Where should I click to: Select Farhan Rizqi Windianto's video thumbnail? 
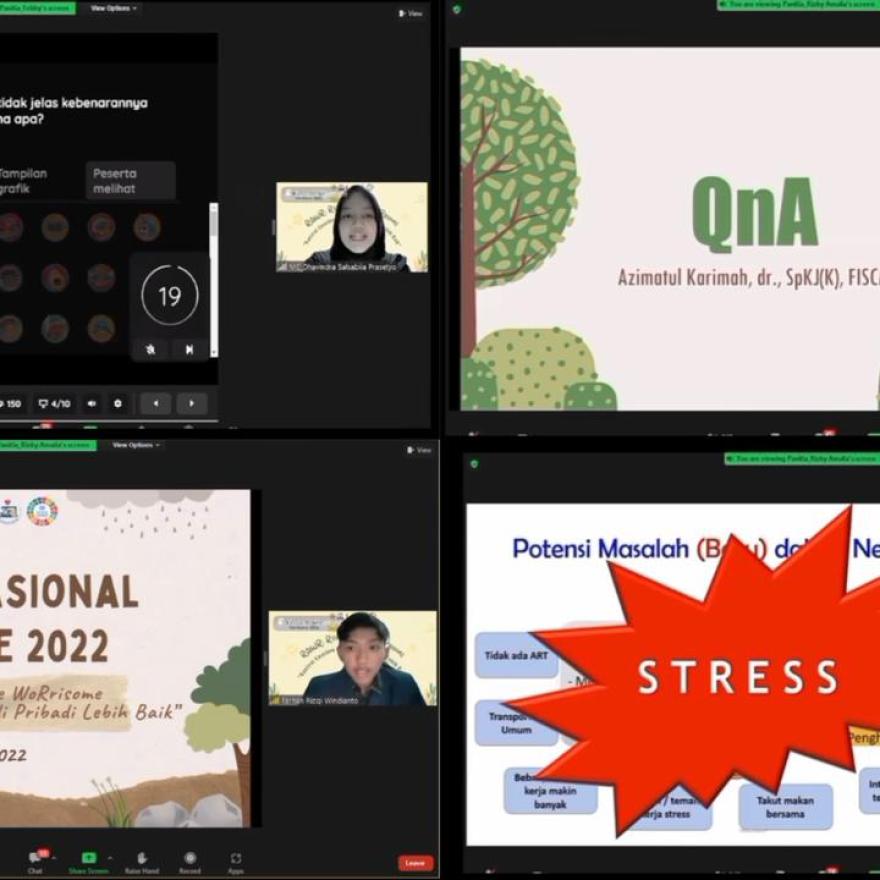[x=352, y=658]
